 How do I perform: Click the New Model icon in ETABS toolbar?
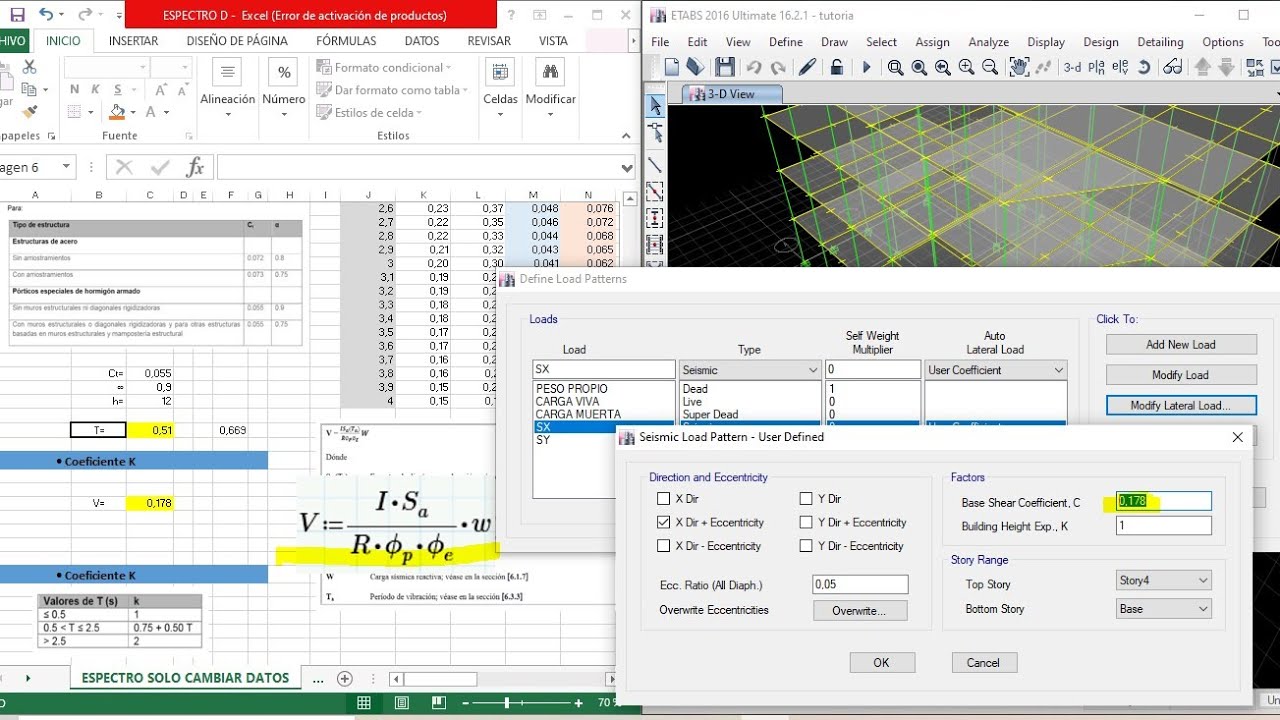[672, 67]
